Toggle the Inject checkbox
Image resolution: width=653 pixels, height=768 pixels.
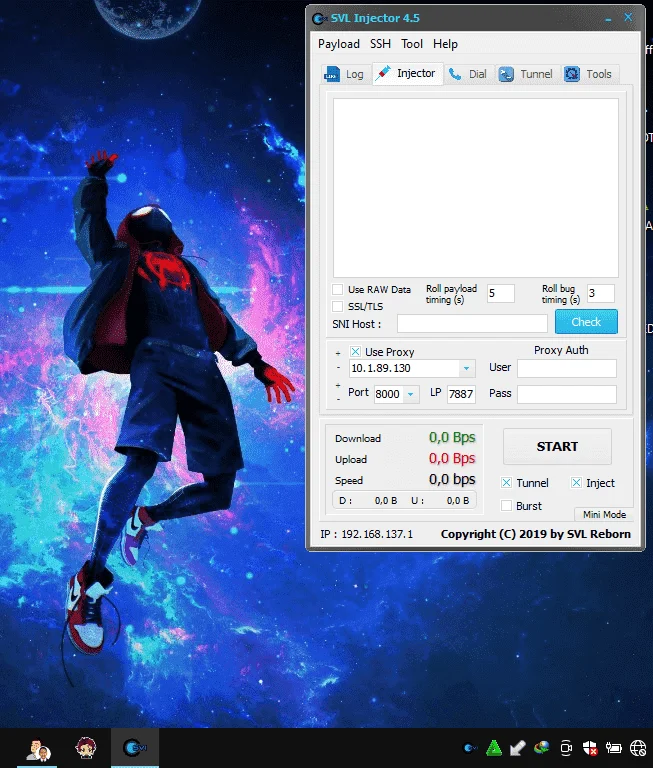(577, 483)
